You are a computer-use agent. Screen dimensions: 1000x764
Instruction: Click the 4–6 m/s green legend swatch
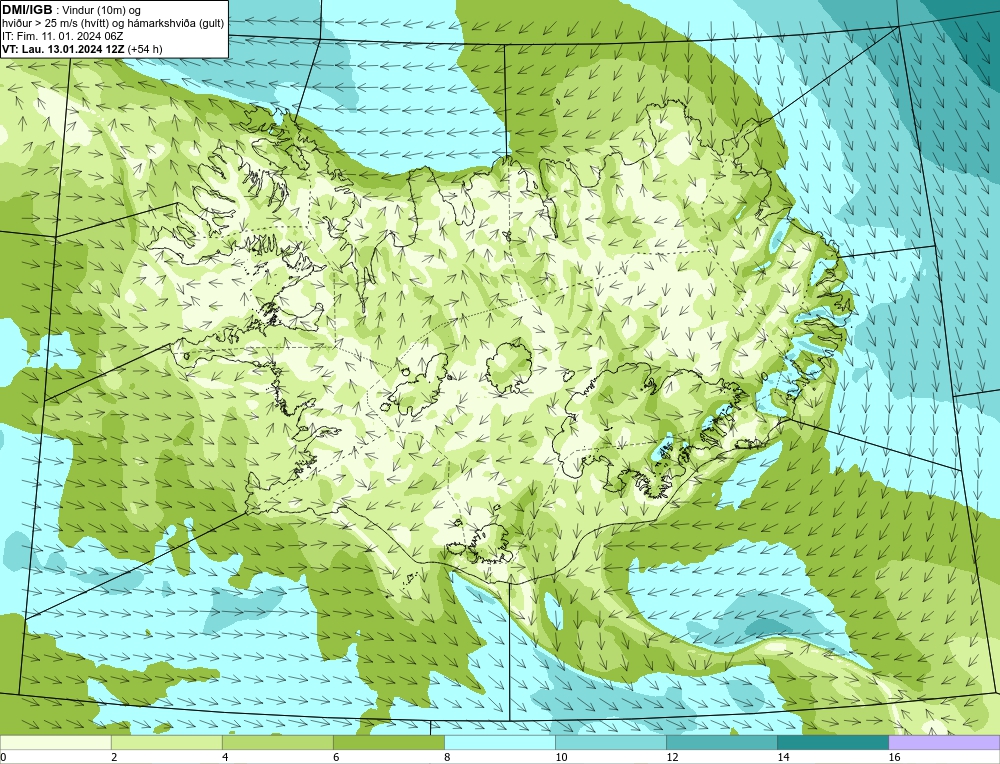click(277, 742)
